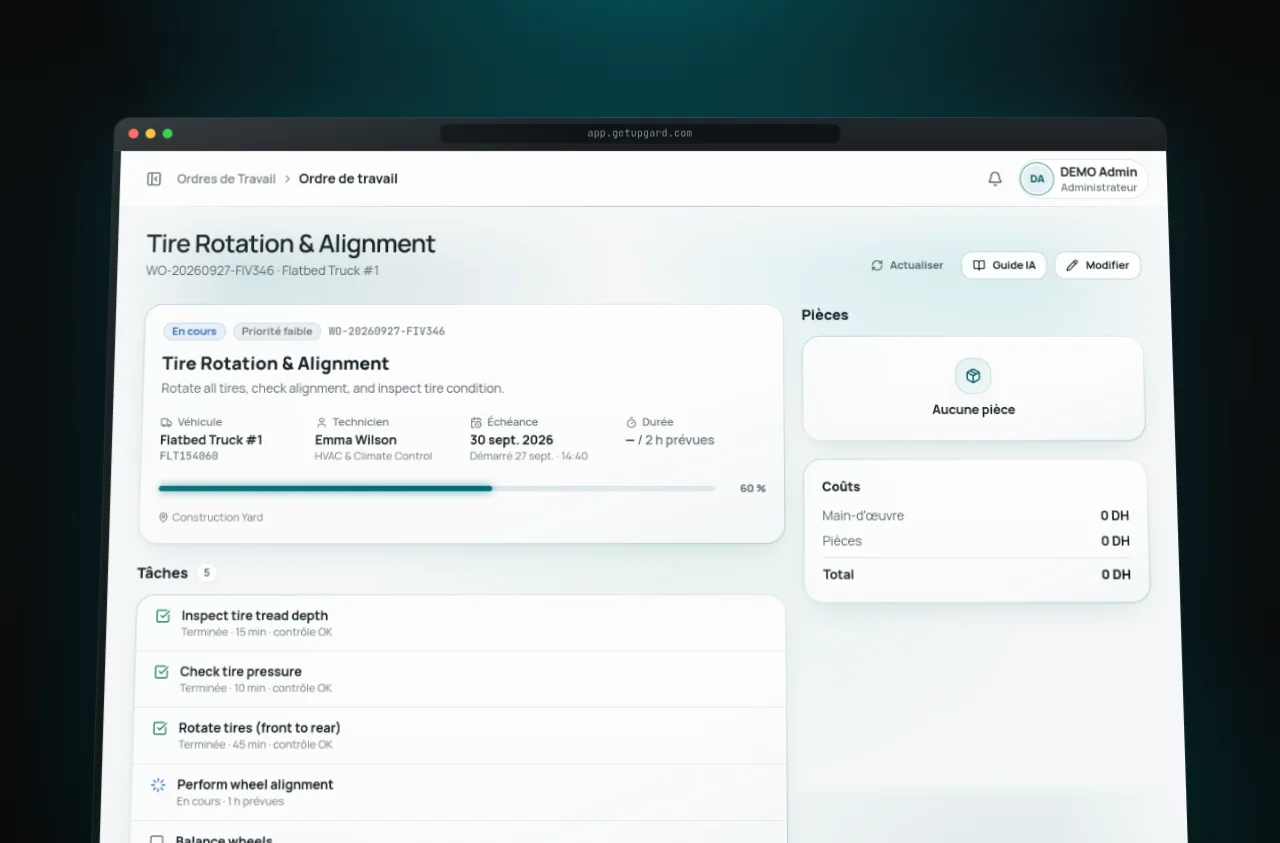Viewport: 1280px width, 843px height.
Task: Click the 2 h prévues duration text
Action: [679, 440]
